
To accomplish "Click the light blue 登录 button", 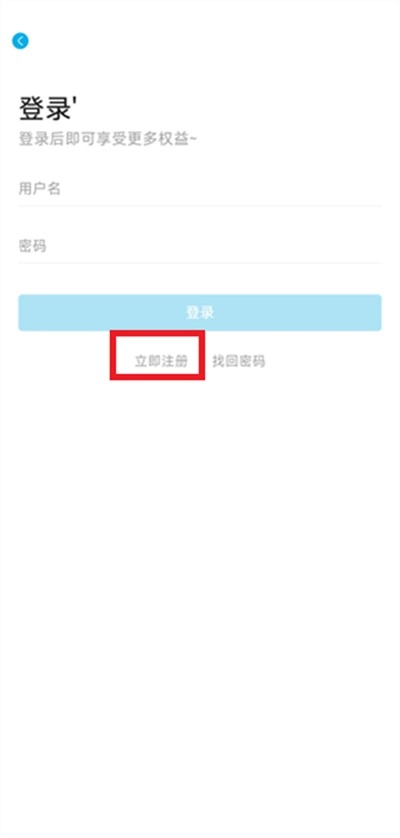I will 200,313.
